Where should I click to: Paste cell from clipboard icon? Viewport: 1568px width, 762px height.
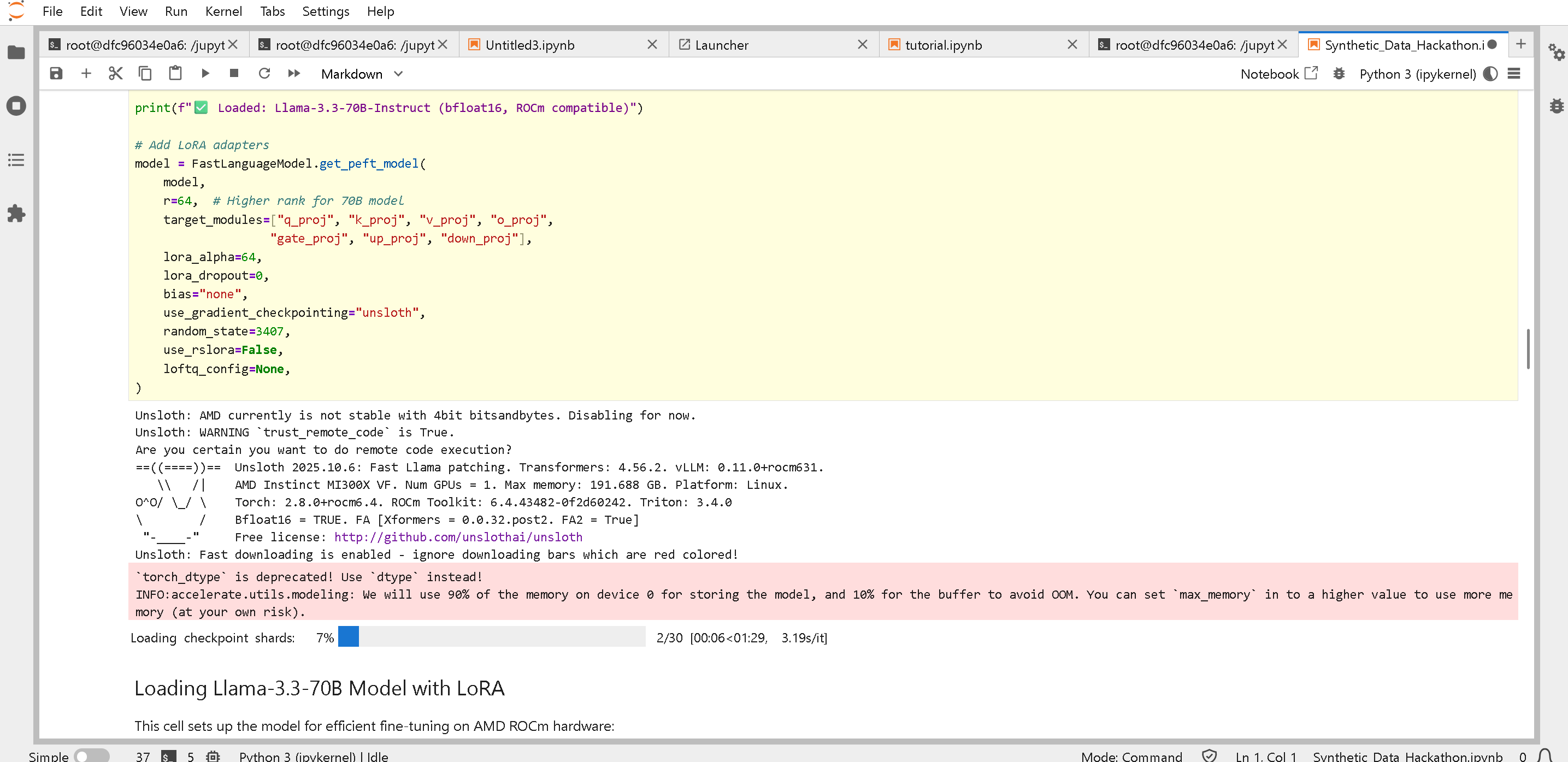coord(175,74)
